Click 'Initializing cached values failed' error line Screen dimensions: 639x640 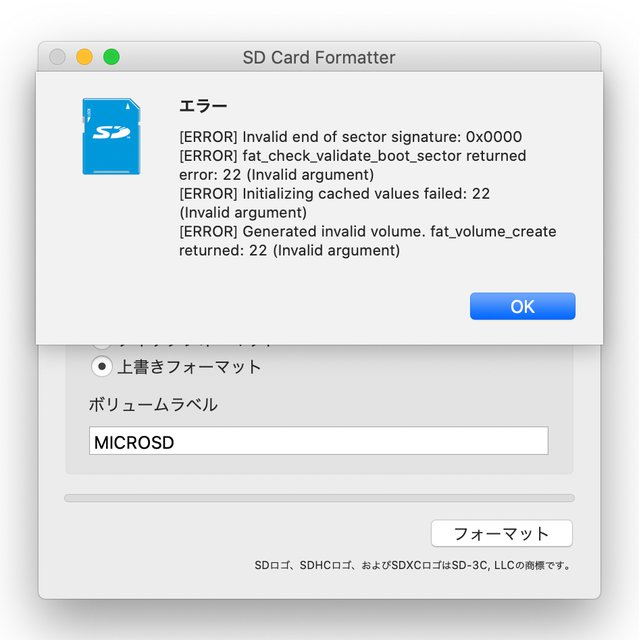point(334,194)
